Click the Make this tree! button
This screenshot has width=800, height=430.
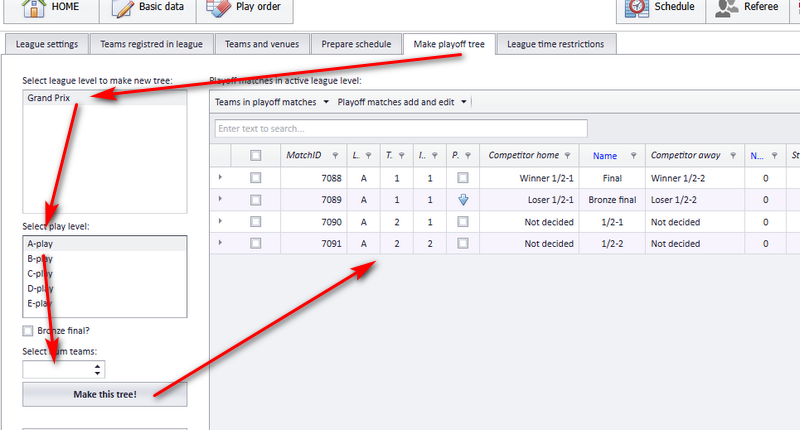coord(105,394)
